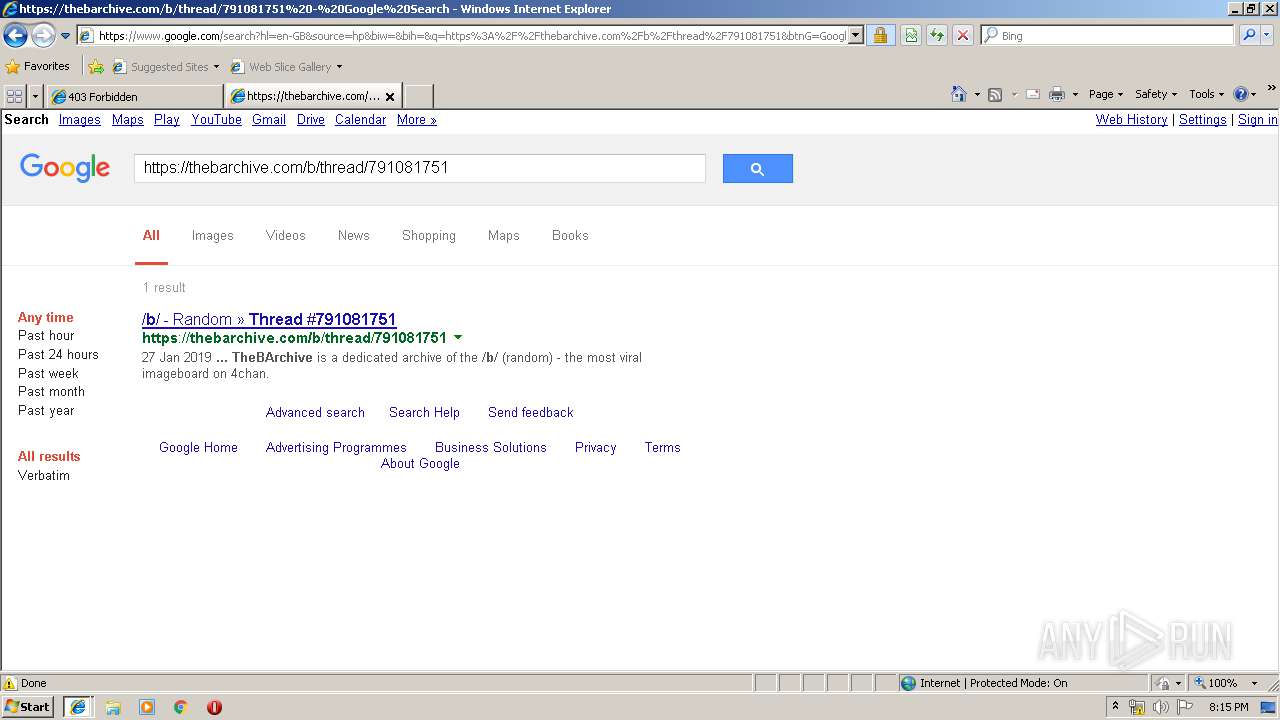Switch to the Books results tab

[570, 235]
